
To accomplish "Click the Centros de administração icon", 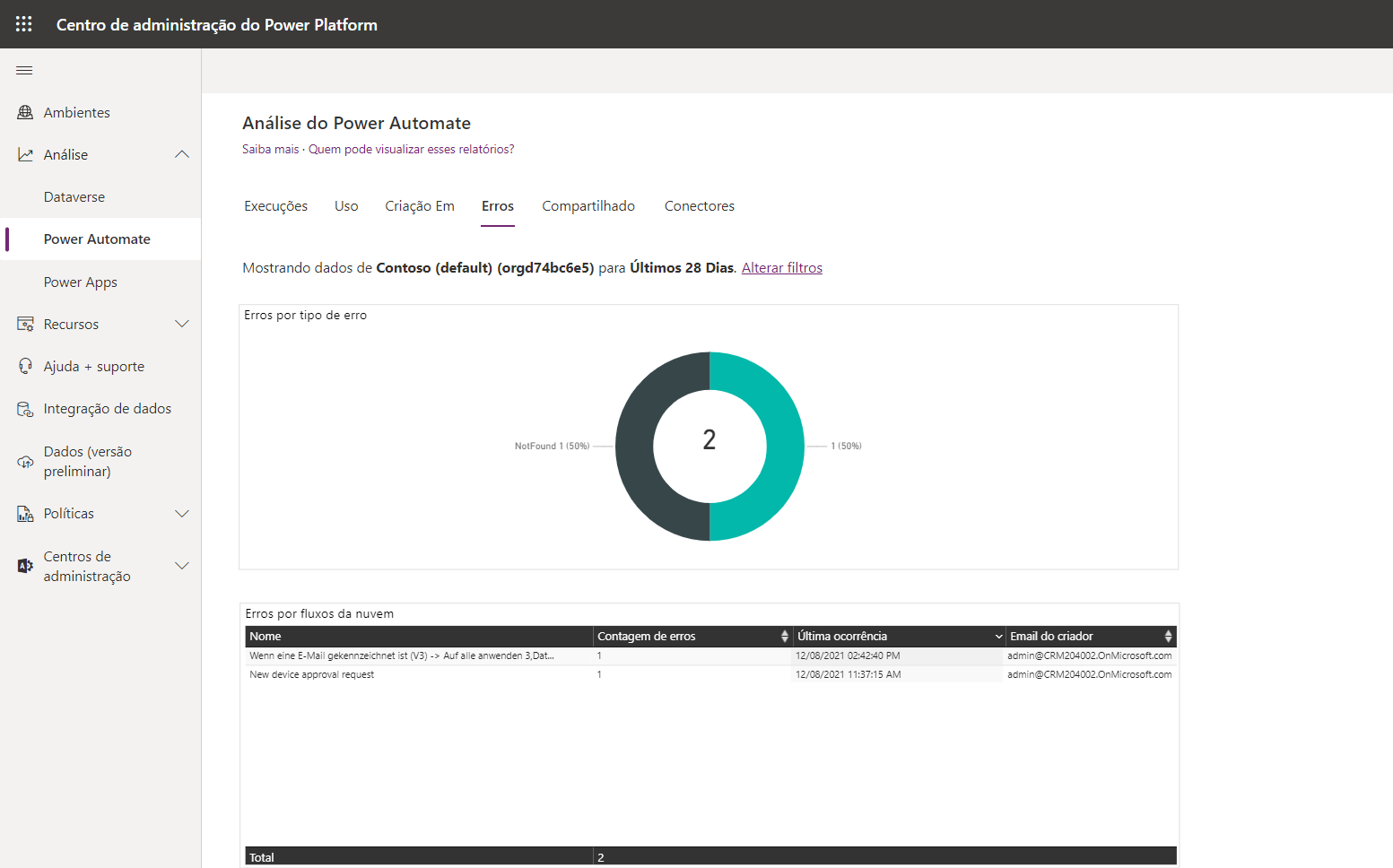I will tap(25, 566).
